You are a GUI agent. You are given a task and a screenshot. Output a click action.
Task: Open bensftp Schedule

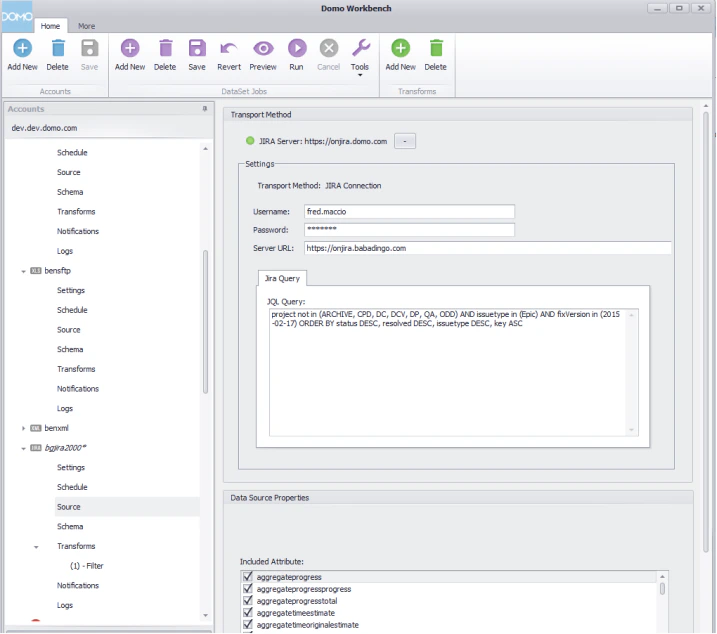pos(72,310)
